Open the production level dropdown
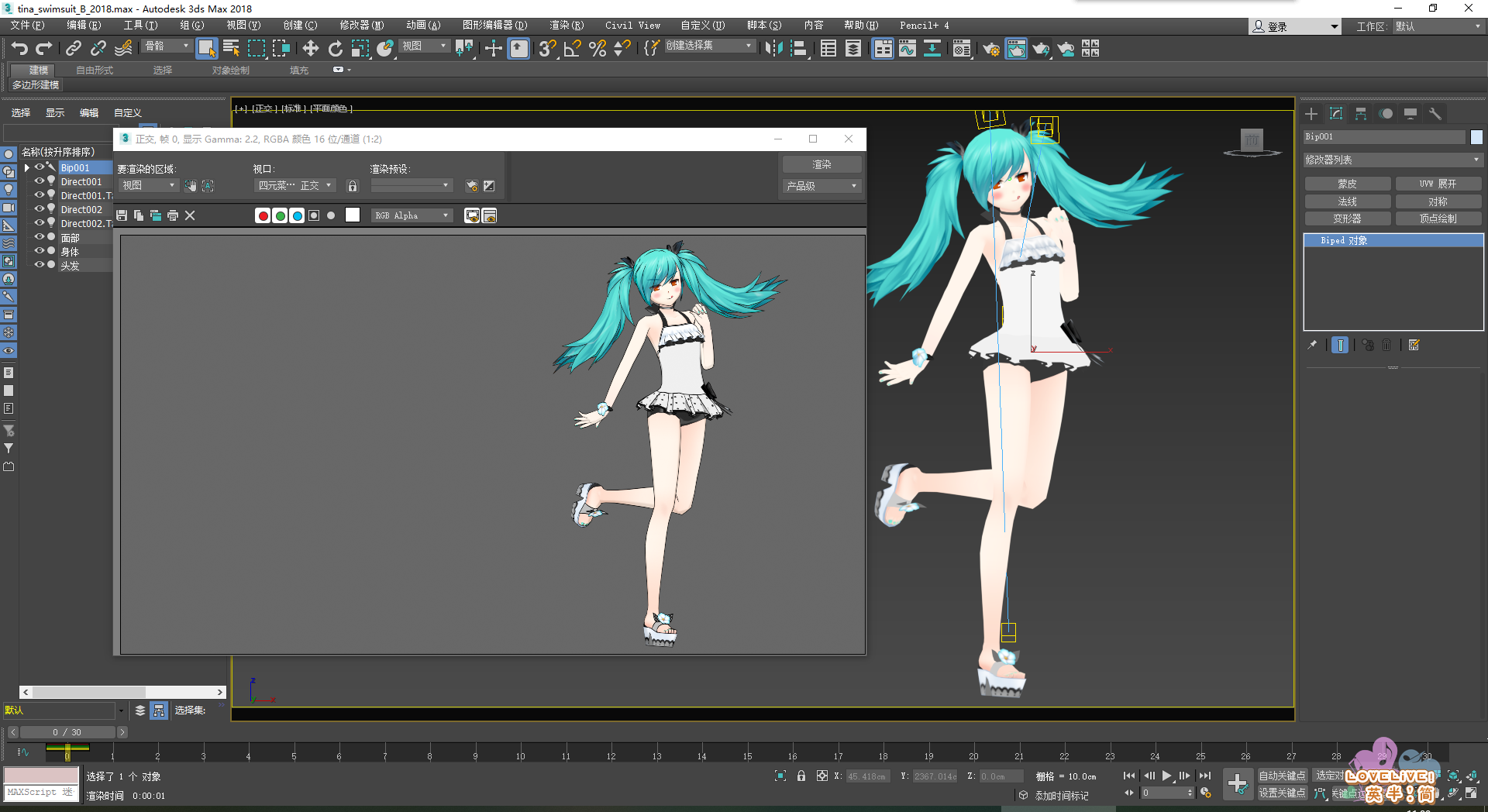This screenshot has width=1488, height=812. pyautogui.click(x=821, y=186)
